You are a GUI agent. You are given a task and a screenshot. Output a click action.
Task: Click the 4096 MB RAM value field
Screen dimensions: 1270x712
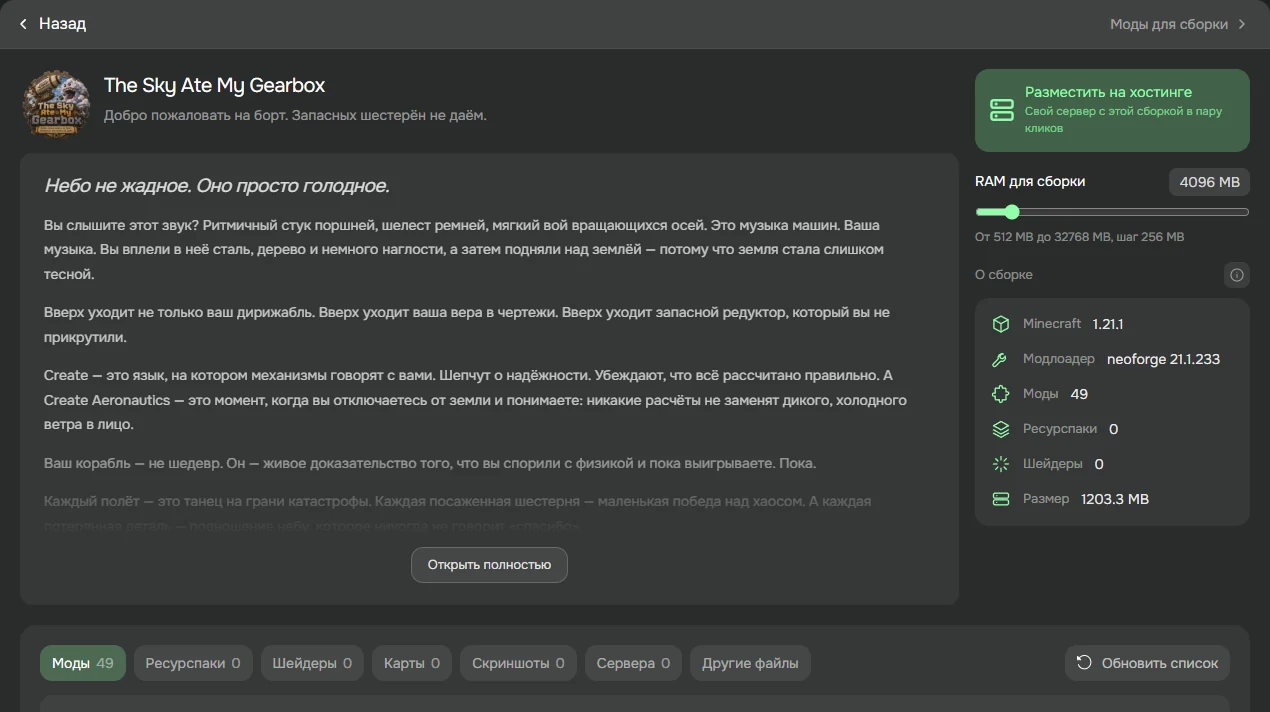click(1209, 182)
